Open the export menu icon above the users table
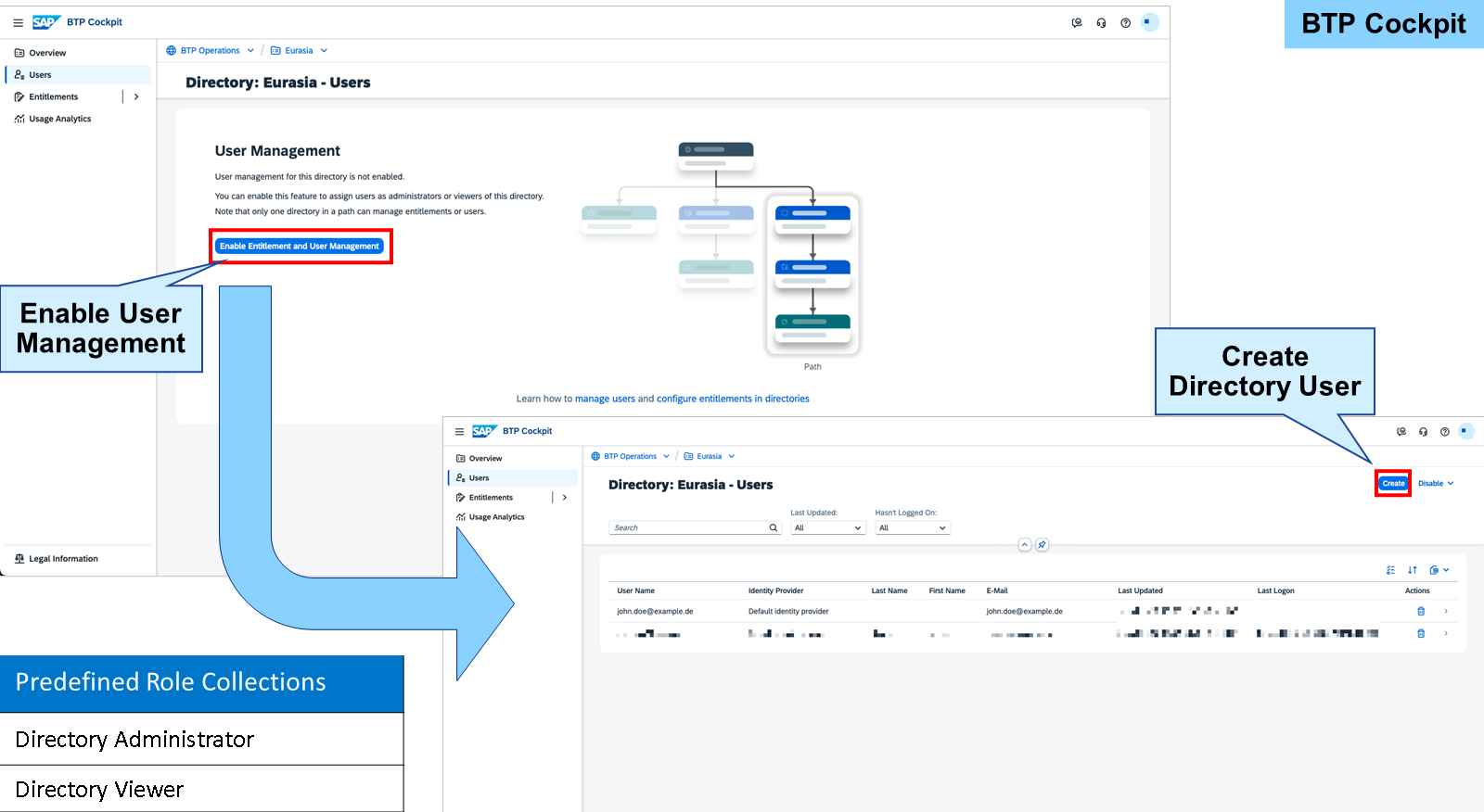This screenshot has width=1484, height=812. (x=1439, y=570)
